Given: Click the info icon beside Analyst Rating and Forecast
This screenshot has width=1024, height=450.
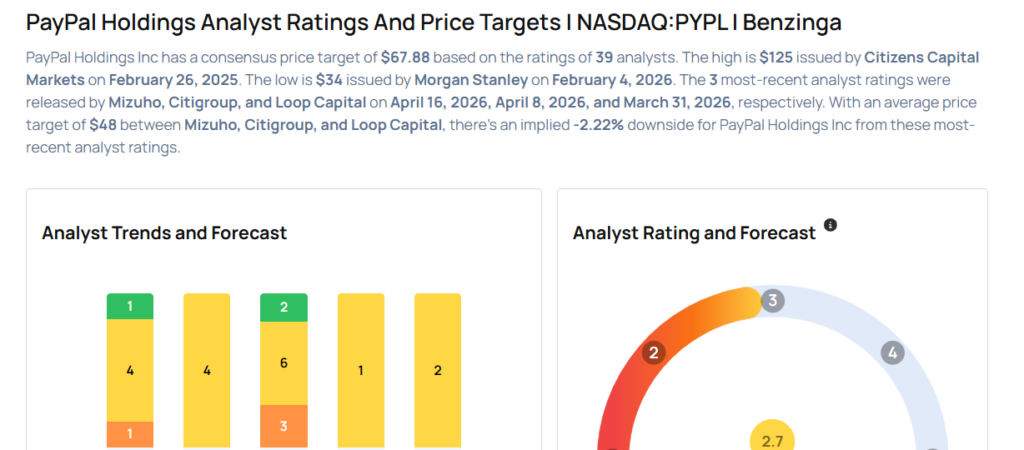Looking at the screenshot, I should pos(830,225).
